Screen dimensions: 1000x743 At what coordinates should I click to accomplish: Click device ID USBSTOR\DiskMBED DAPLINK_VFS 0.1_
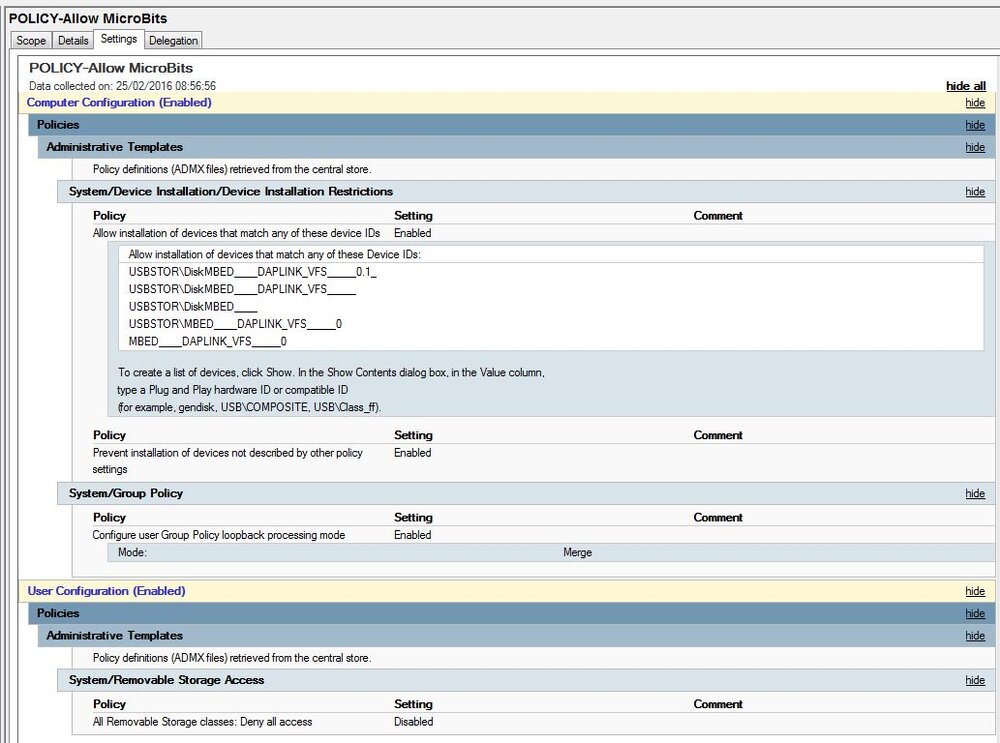point(253,272)
